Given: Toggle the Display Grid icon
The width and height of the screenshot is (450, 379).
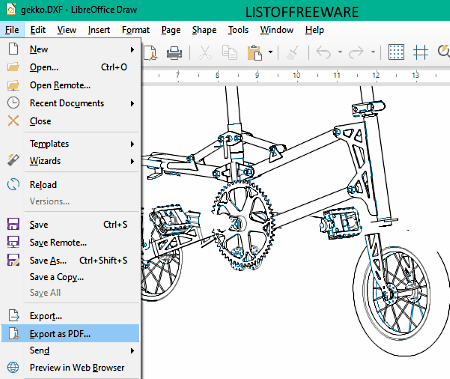Looking at the screenshot, I should pyautogui.click(x=396, y=52).
